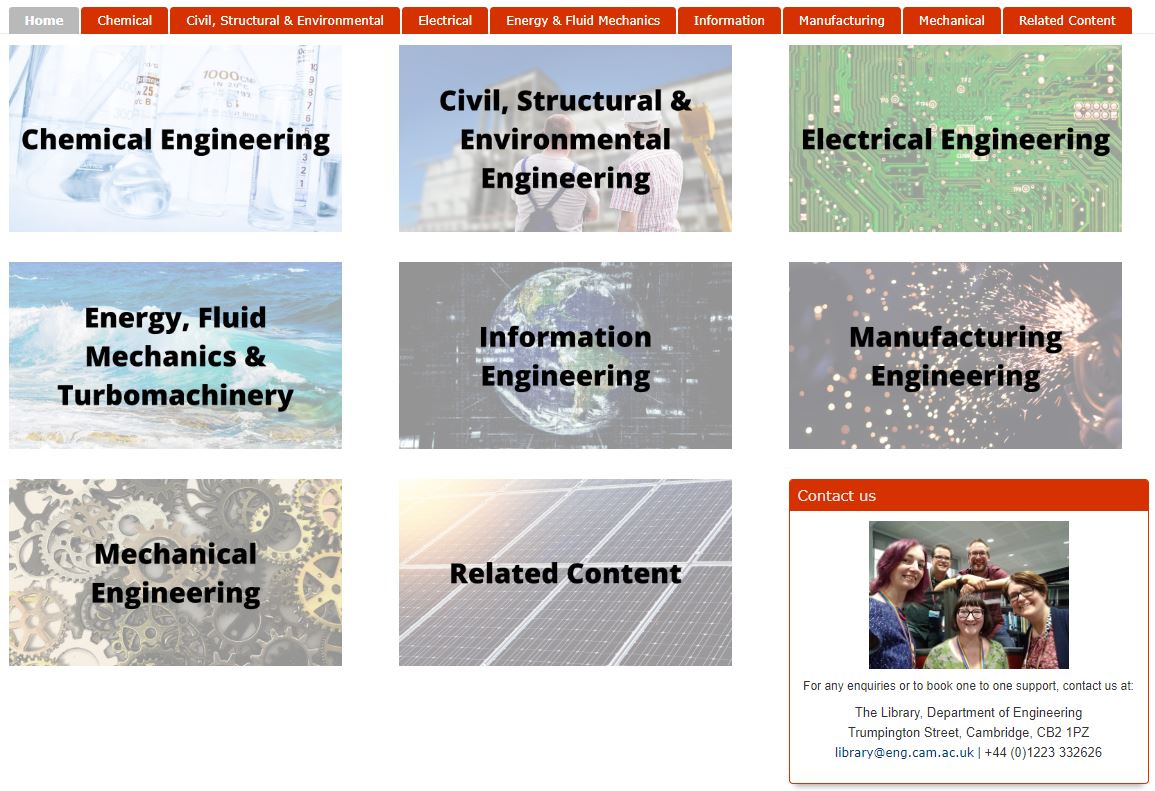The image size is (1155, 791).
Task: Click the library team staff photo
Action: (x=968, y=594)
